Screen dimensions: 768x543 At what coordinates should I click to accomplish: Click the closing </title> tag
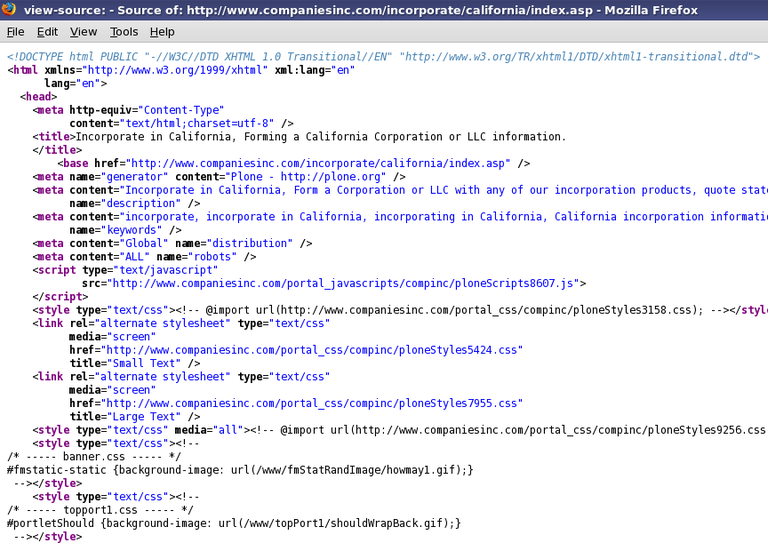tap(57, 150)
